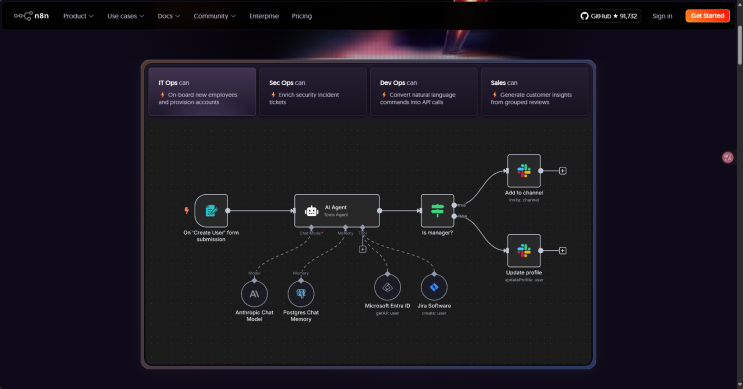Switch to the Sec Ops can tab
Viewport: 743px width, 389px height.
click(x=313, y=91)
